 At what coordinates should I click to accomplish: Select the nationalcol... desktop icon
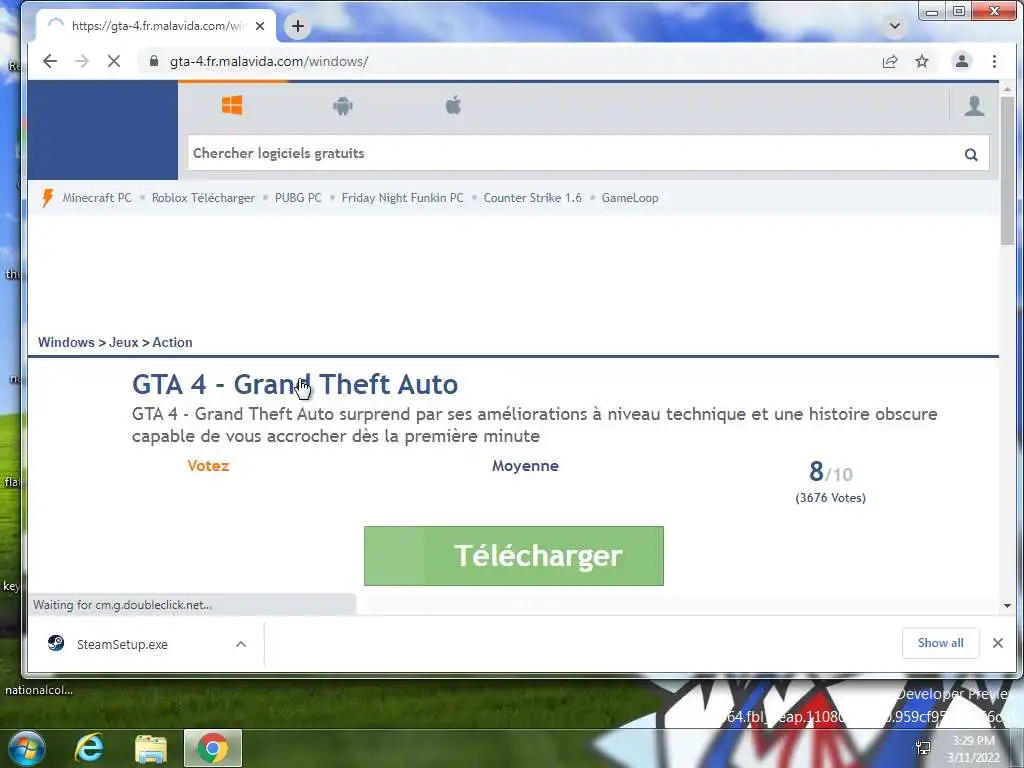click(x=39, y=690)
